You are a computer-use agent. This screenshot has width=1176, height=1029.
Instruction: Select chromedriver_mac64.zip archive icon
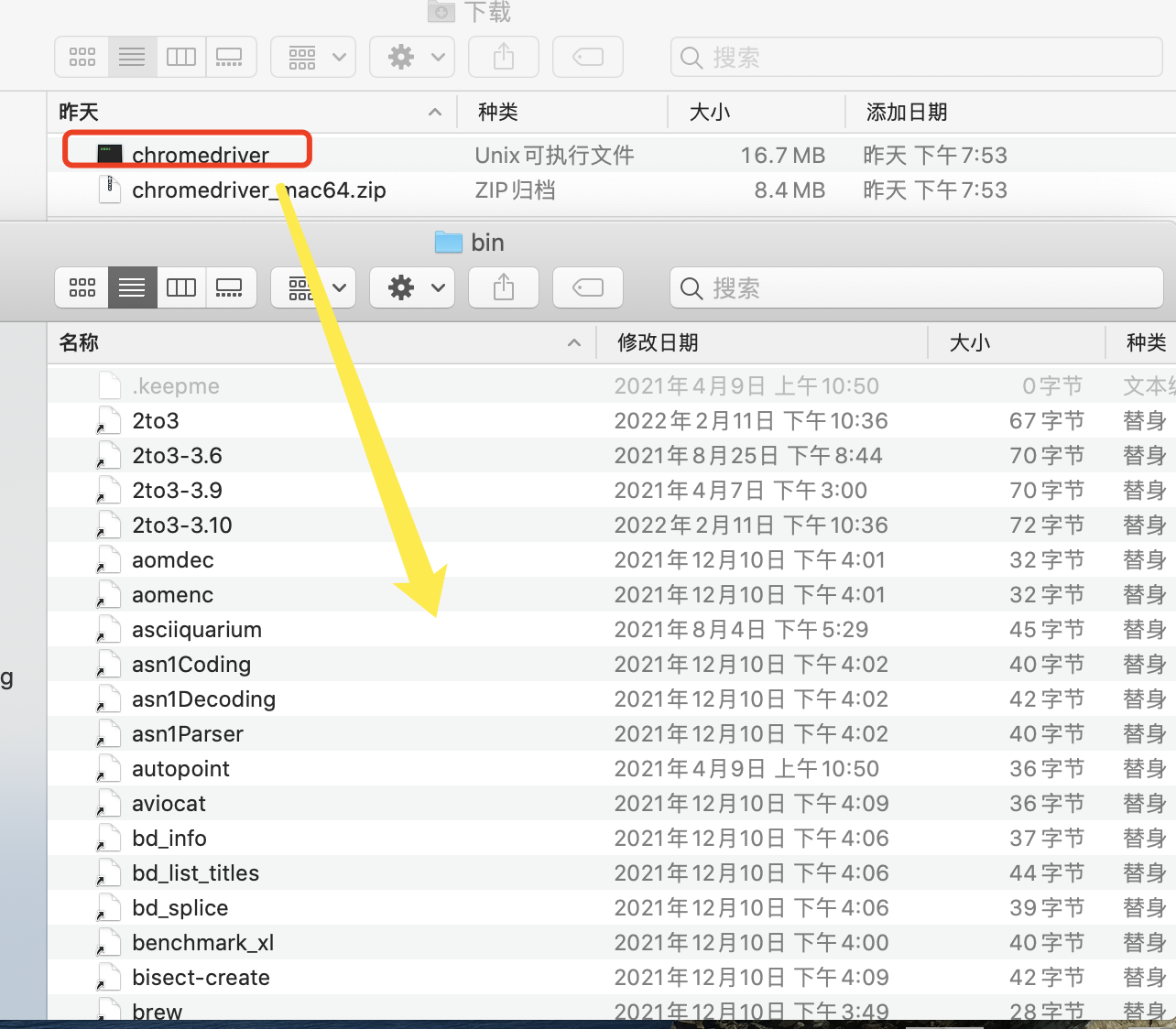pyautogui.click(x=110, y=190)
